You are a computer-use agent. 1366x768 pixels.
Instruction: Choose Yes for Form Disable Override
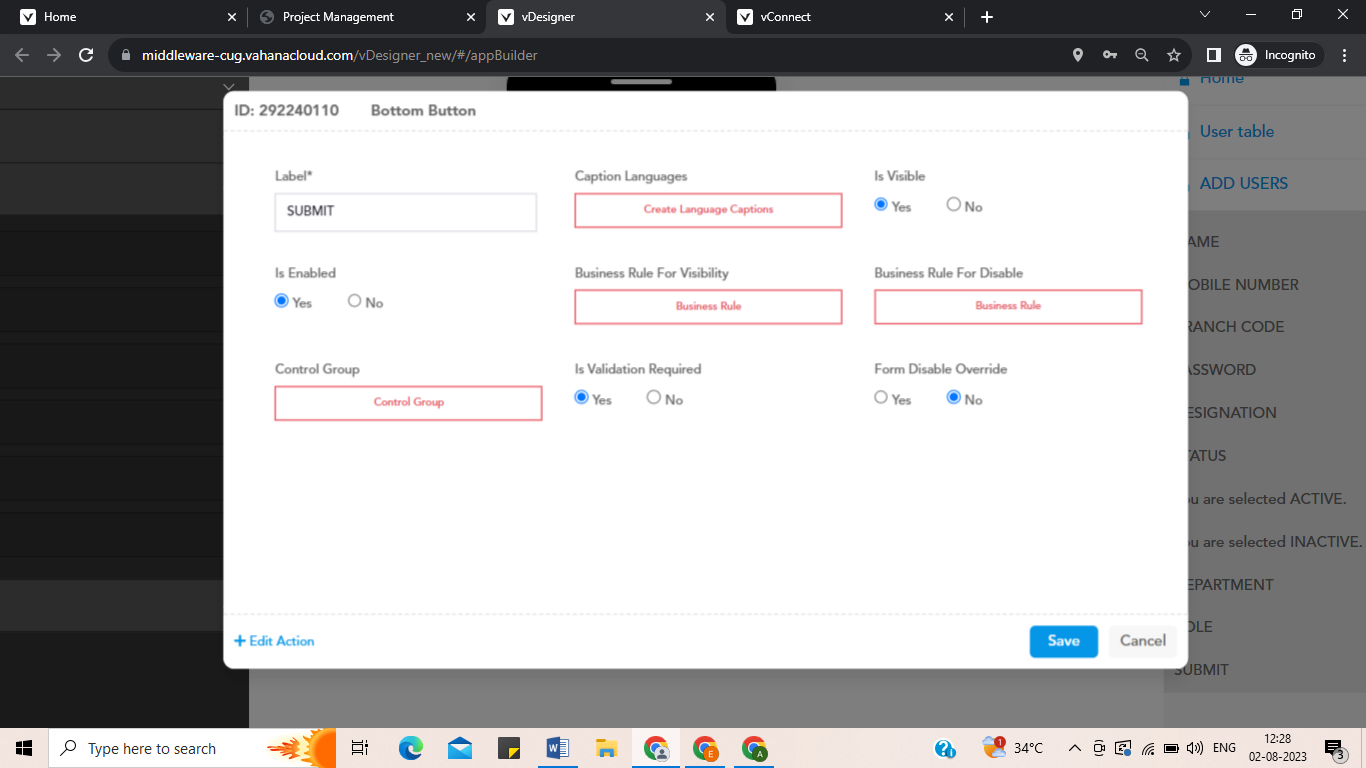coord(881,398)
